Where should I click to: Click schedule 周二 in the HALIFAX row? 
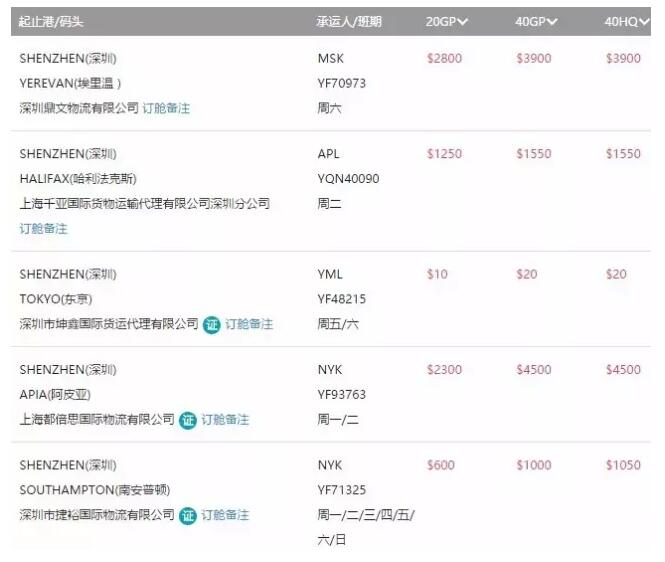click(330, 204)
